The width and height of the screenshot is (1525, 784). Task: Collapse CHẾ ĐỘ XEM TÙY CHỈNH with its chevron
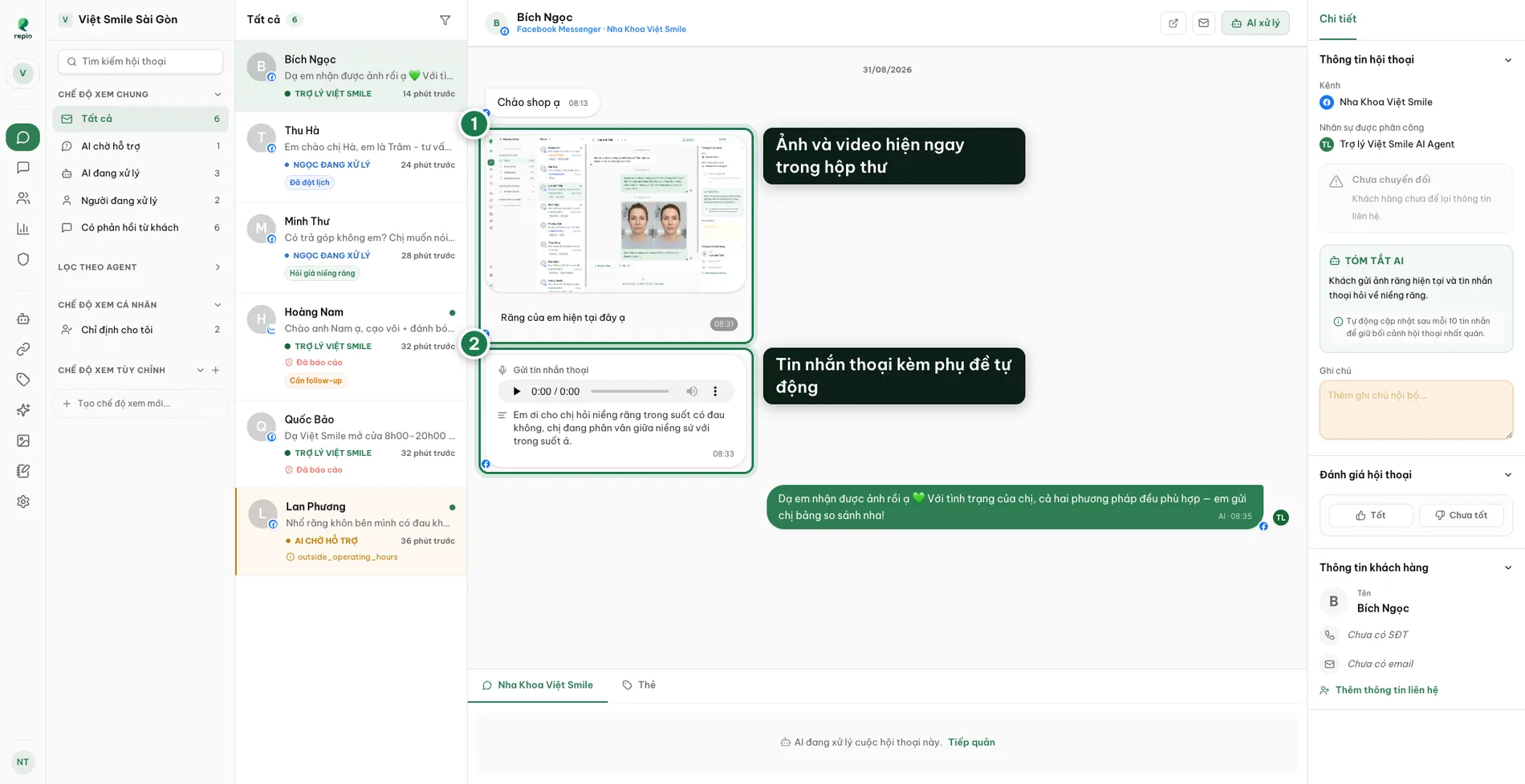[x=200, y=370]
